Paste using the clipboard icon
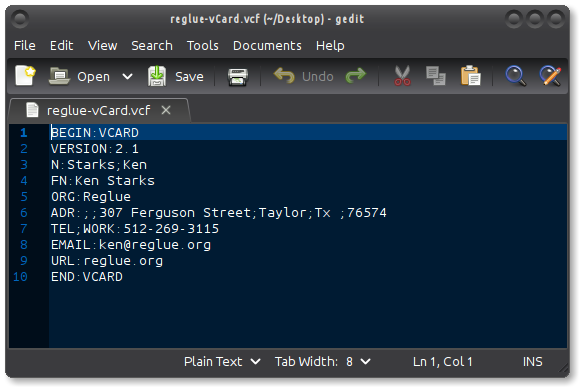579x387 pixels. point(470,76)
